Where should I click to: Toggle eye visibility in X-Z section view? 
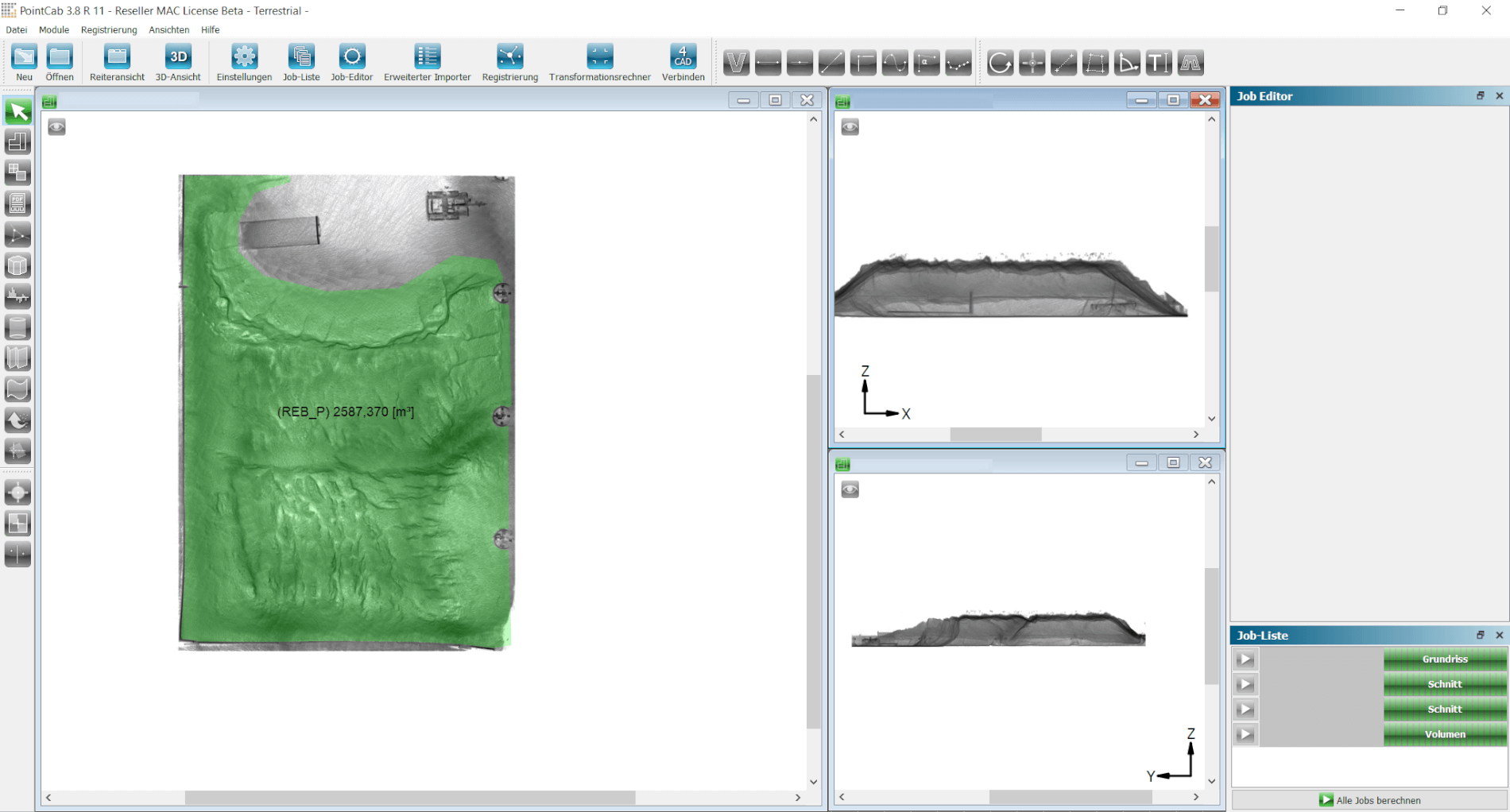pos(850,127)
